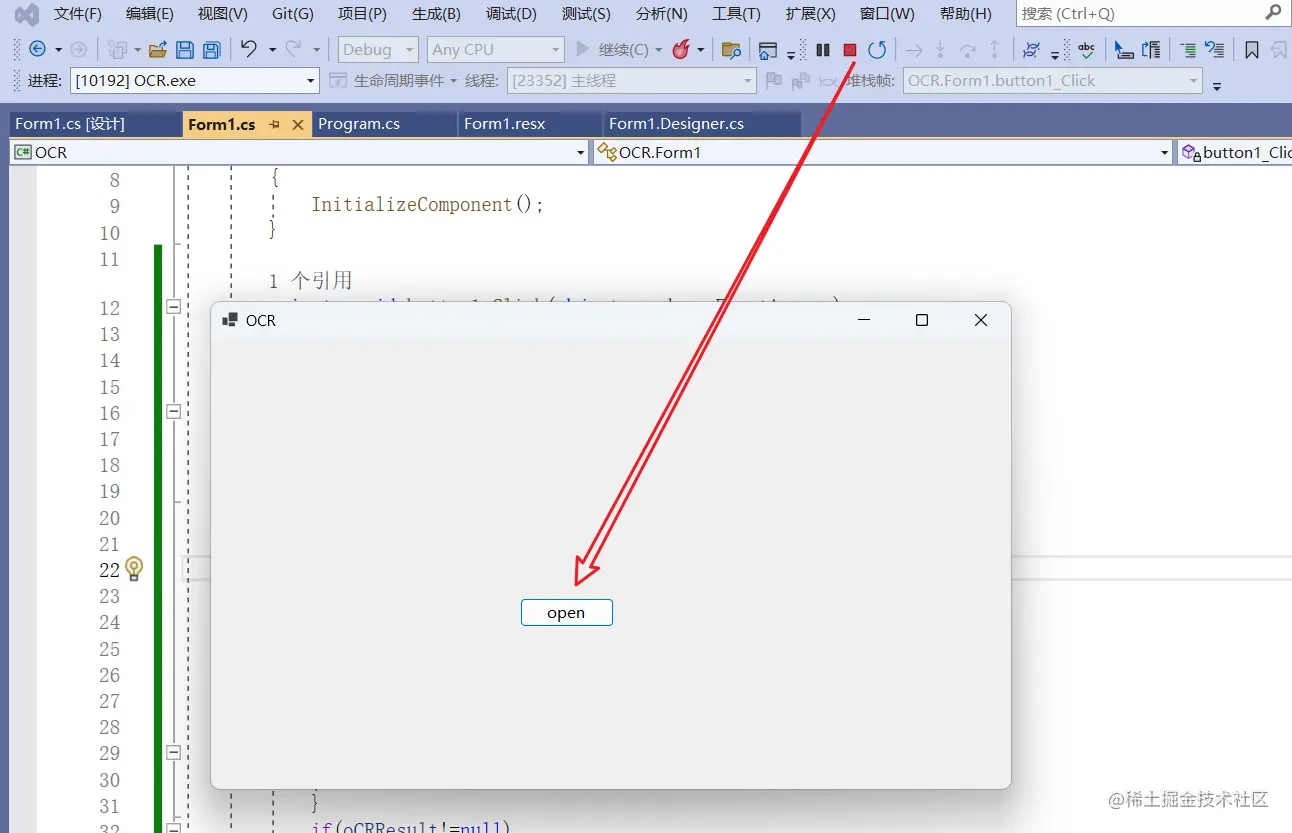Open the 窗口(W) Window menu
1292x833 pixels.
point(887,14)
